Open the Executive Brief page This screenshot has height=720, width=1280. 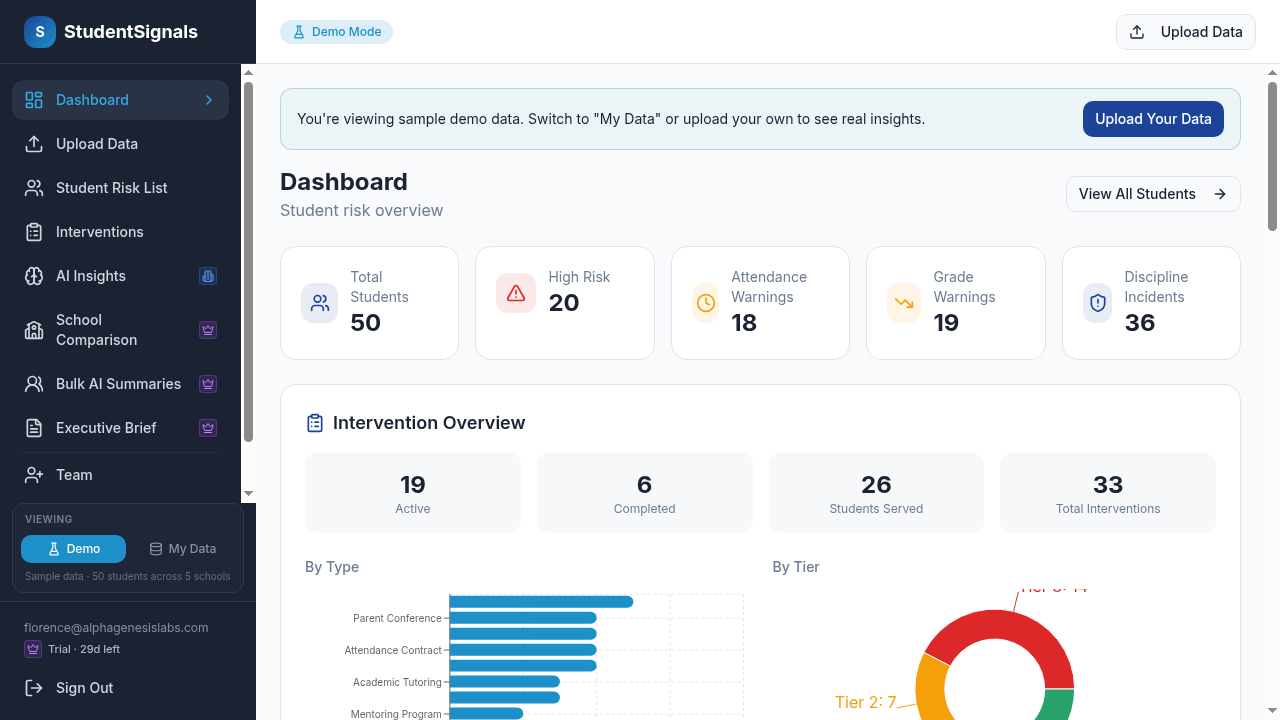120,428
